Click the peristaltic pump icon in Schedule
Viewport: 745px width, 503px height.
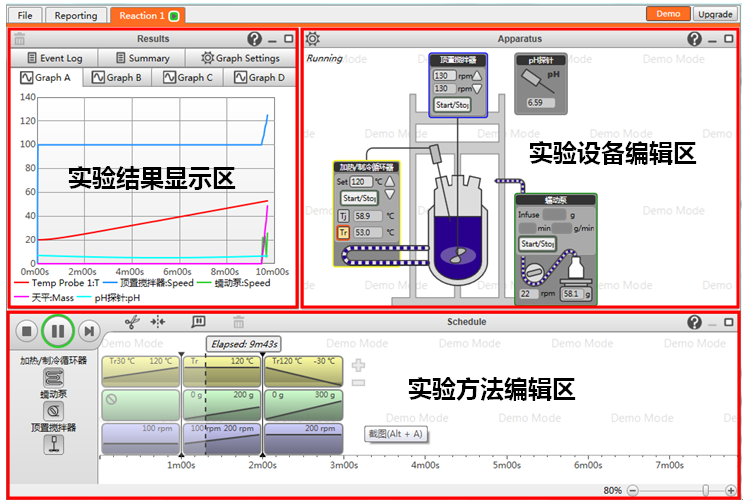53,410
